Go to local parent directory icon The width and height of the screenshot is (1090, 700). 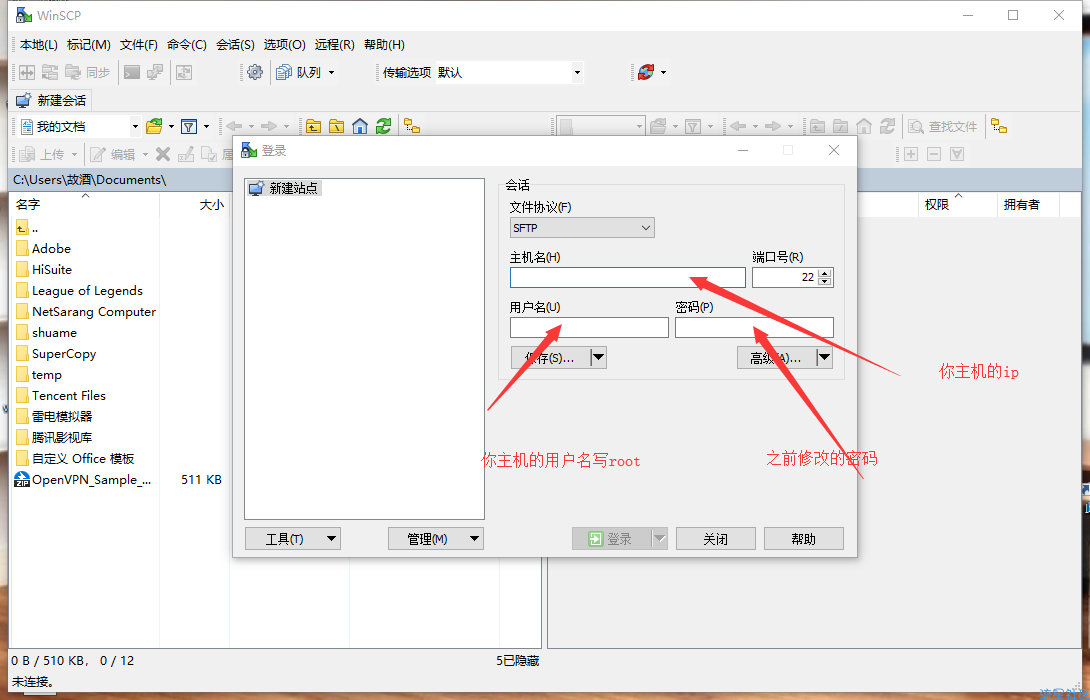(x=314, y=127)
